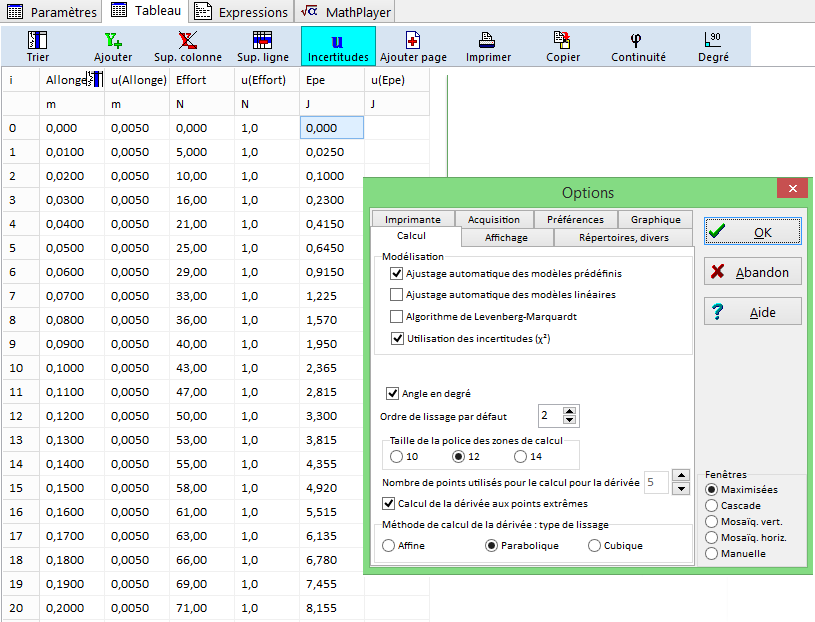This screenshot has width=815, height=622.
Task: Click Effort cell with value 71,00
Action: point(202,608)
